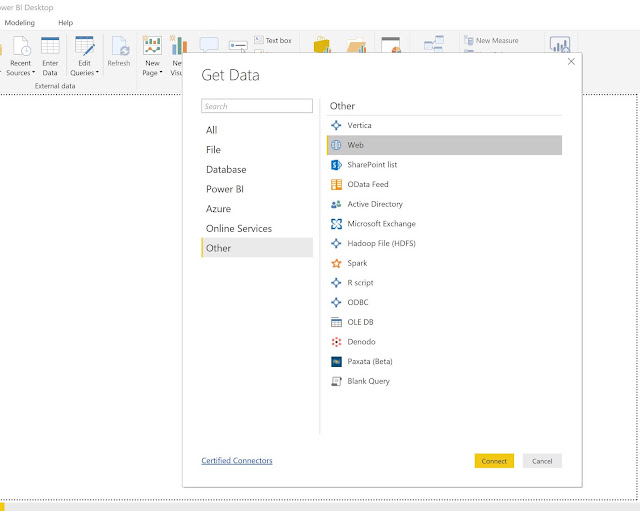This screenshot has width=640, height=511.
Task: Click the Cancel button
Action: (542, 461)
